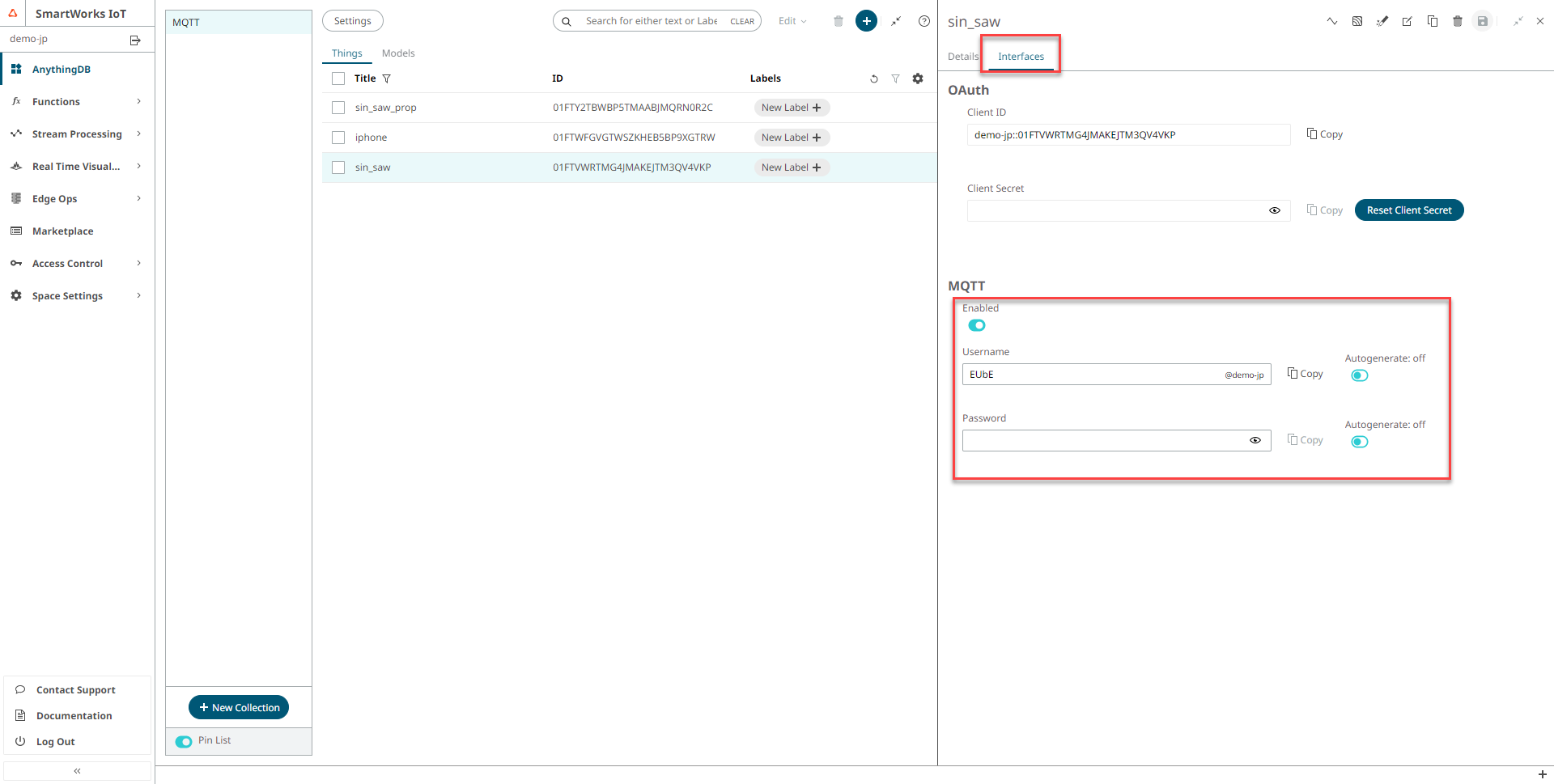Check the checkbox for the iphone row
This screenshot has height=784, width=1554.
tap(338, 138)
